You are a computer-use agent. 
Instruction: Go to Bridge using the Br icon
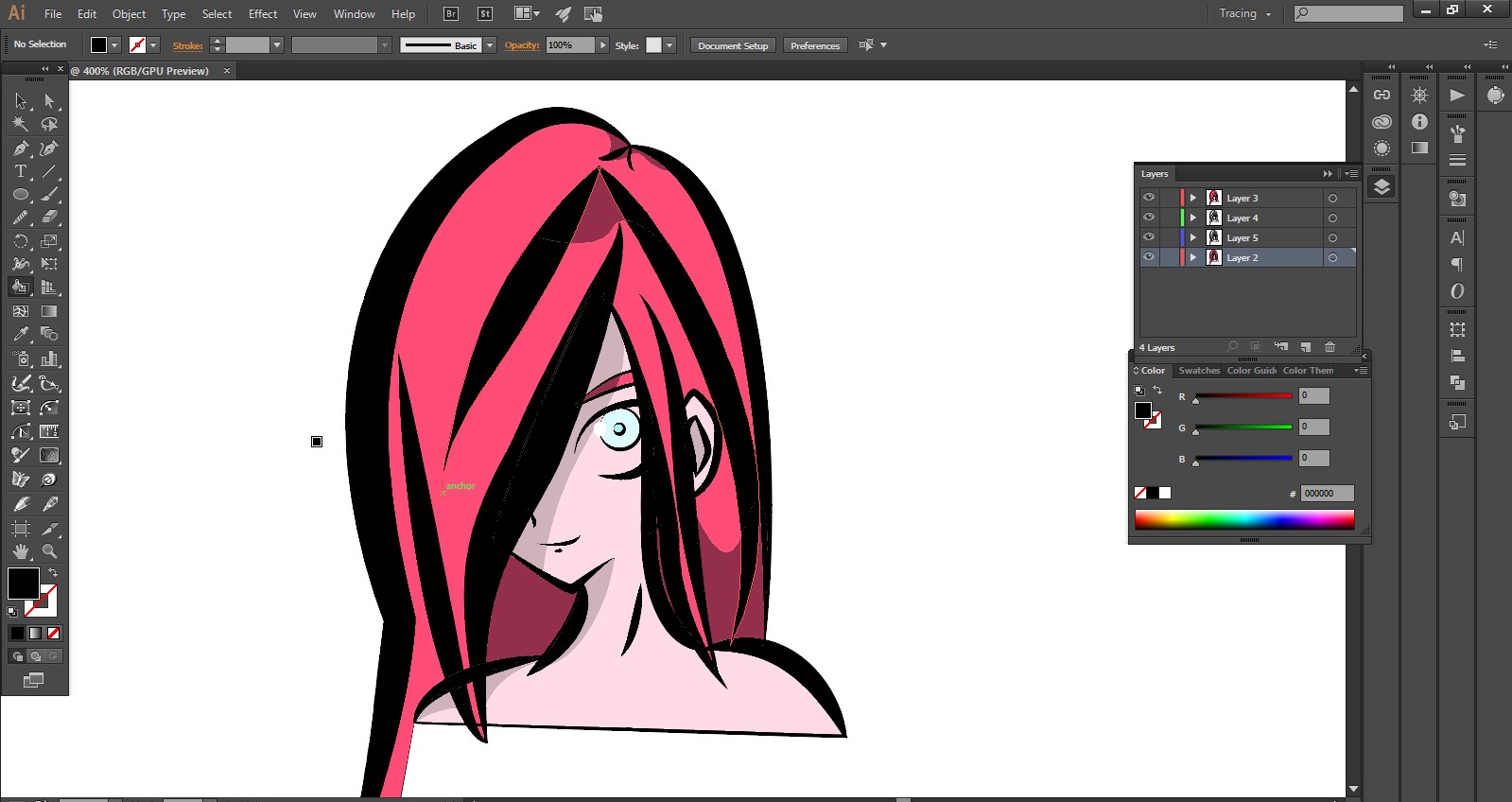pos(451,13)
